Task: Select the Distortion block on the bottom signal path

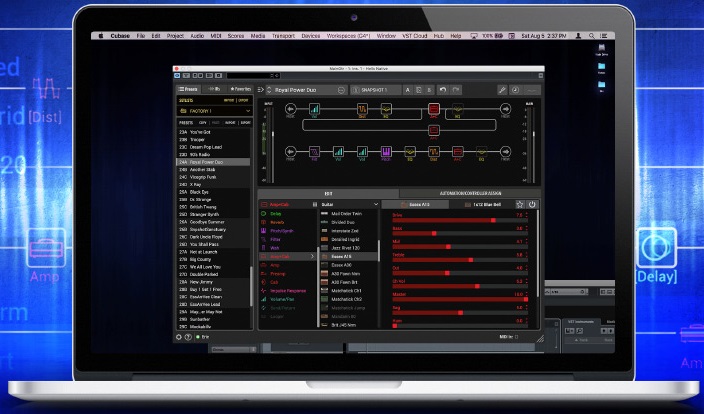Action: [434, 152]
